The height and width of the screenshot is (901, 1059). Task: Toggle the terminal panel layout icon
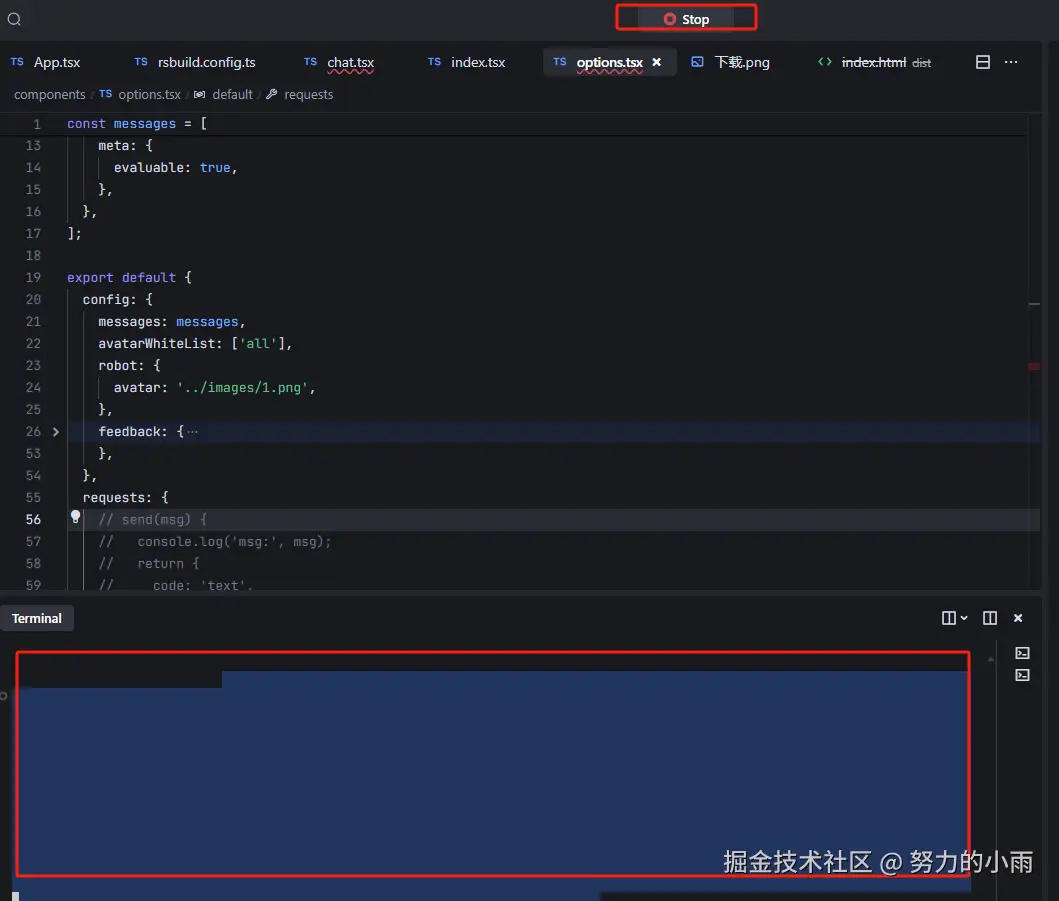point(990,618)
